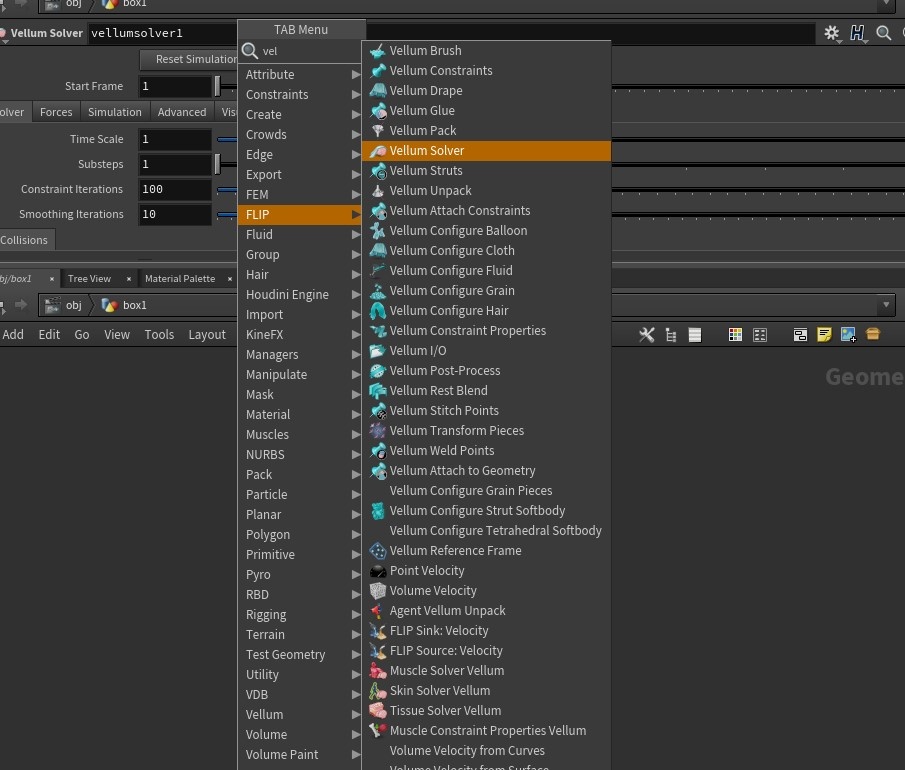Pick the Vellum Drape node
This screenshot has width=905, height=770.
(486, 91)
